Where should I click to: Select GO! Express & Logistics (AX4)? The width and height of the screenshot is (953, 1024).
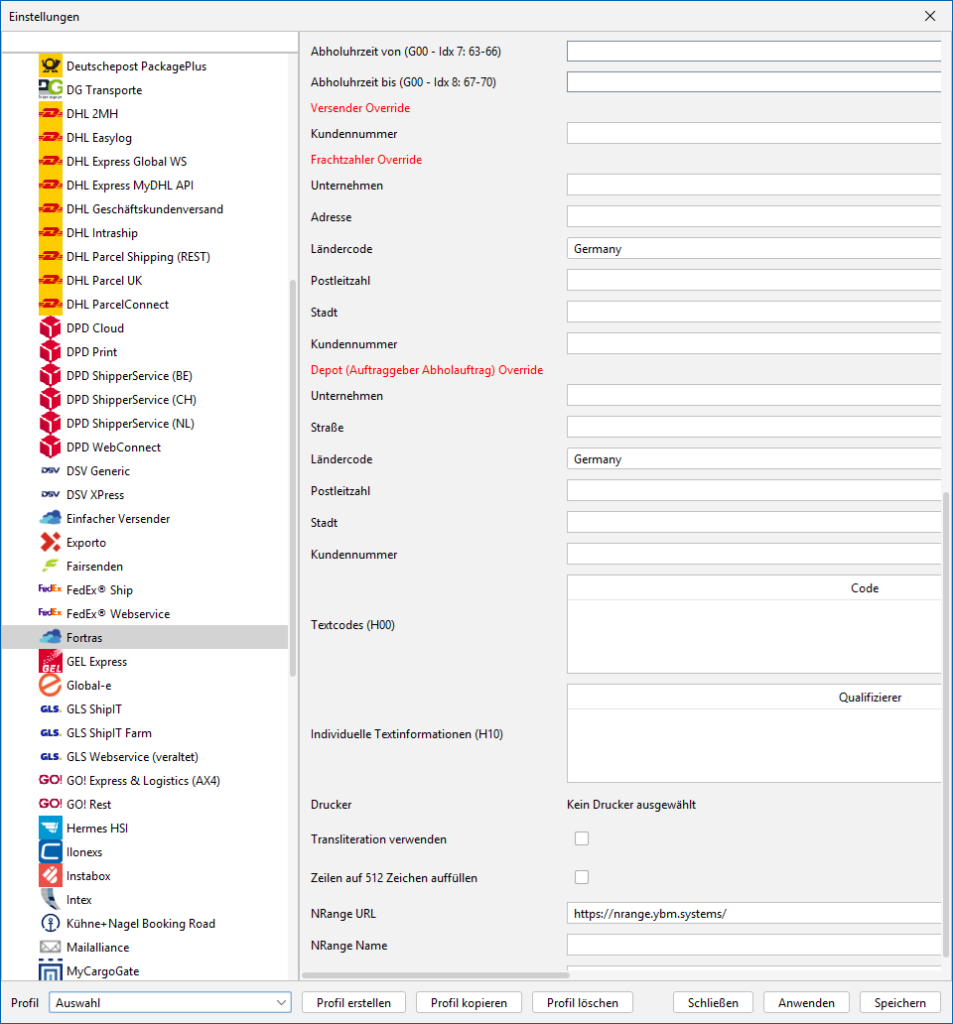(x=143, y=780)
